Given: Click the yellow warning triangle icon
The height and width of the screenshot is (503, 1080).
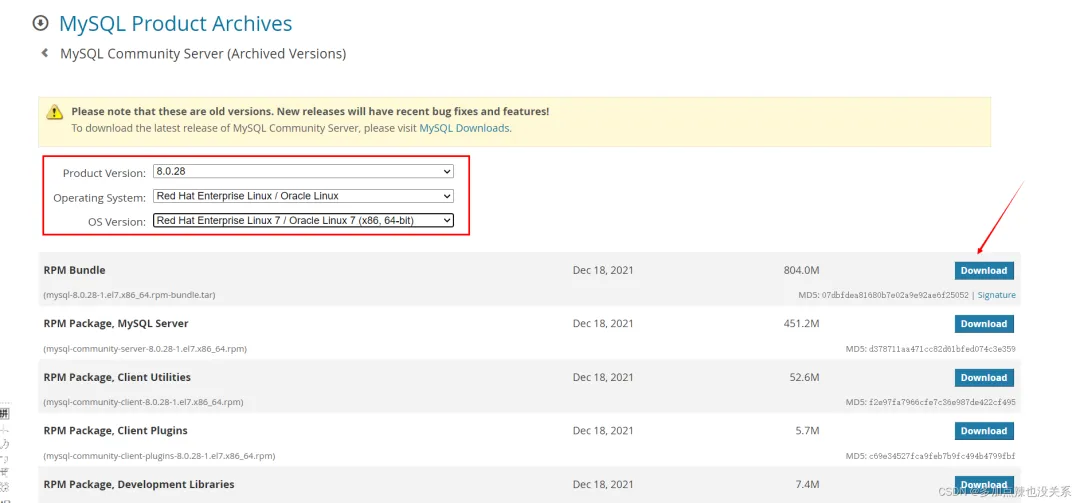Looking at the screenshot, I should click(x=54, y=112).
